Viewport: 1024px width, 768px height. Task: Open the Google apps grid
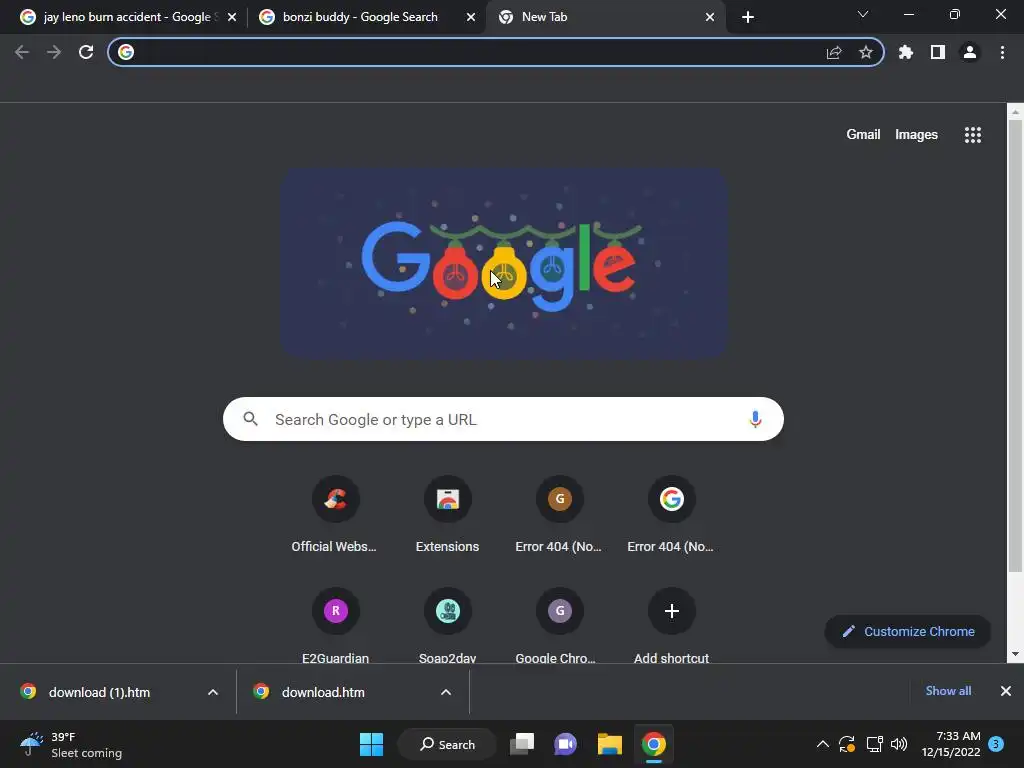point(973,135)
